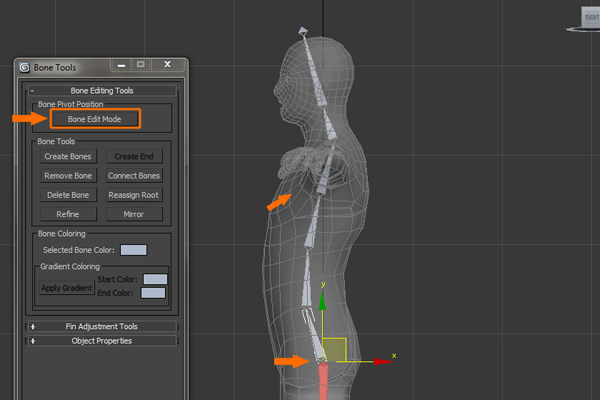Toggle the Refine button
The image size is (600, 400).
68,214
